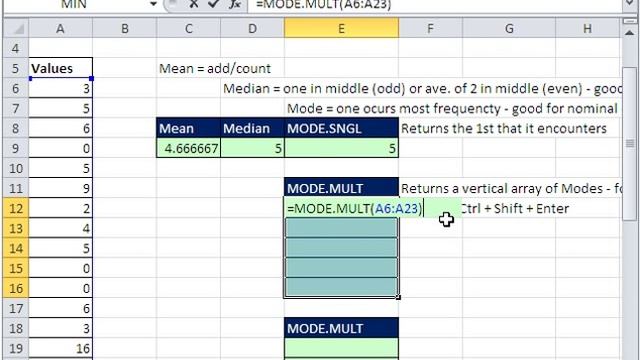
Task: Click the MODE.MULT header in row 18
Action: [x=341, y=328]
